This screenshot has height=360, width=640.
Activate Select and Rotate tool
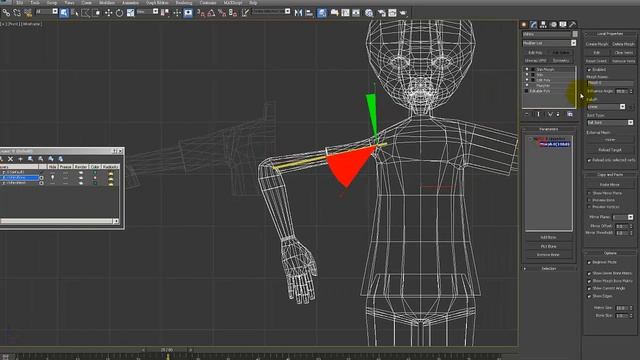coord(119,13)
